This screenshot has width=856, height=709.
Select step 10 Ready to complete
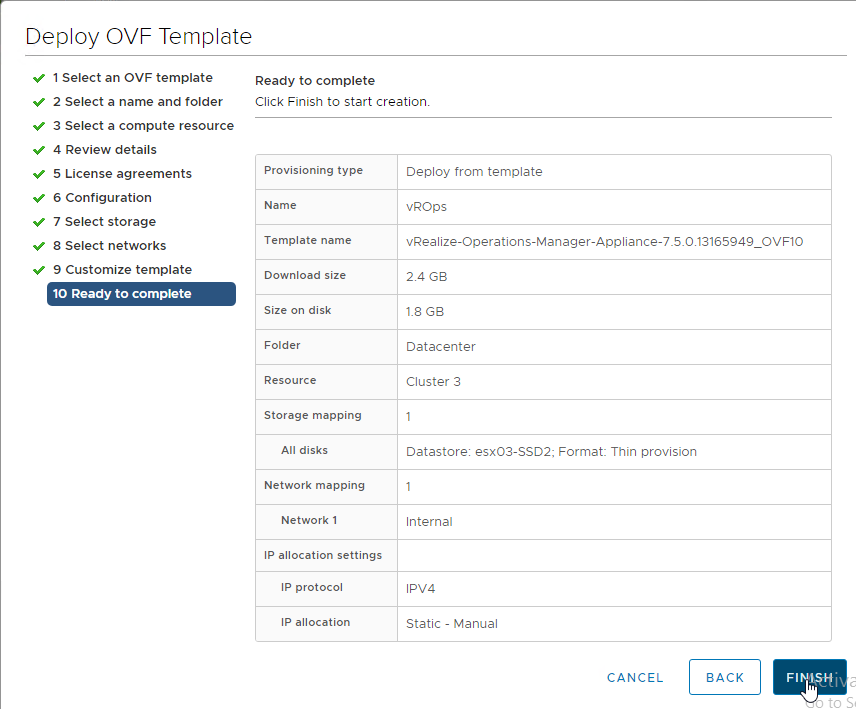pos(141,294)
